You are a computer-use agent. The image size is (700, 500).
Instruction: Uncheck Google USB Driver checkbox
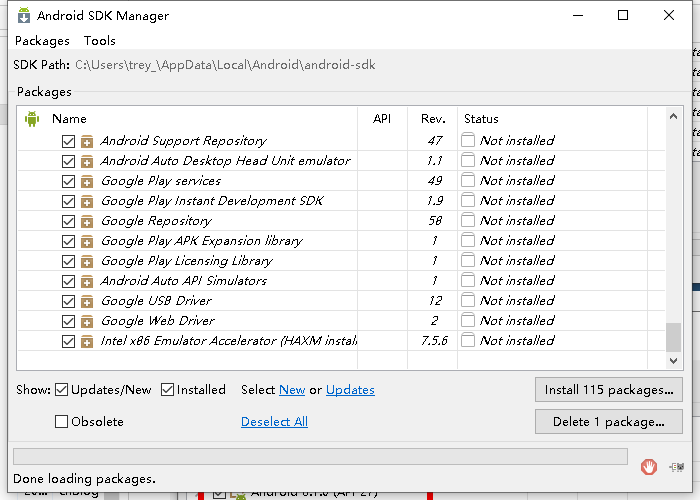pyautogui.click(x=68, y=301)
